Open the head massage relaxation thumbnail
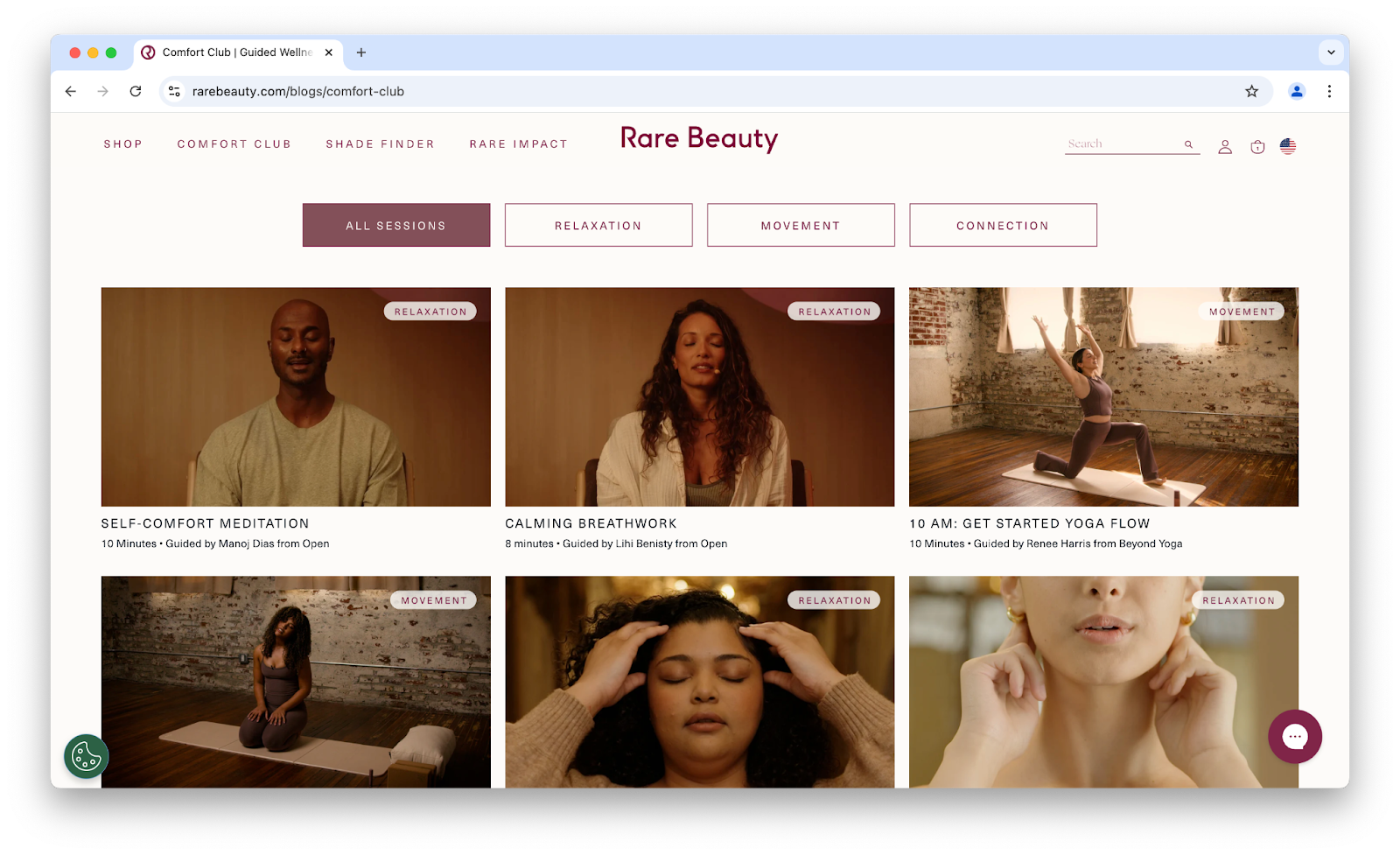 click(x=700, y=682)
